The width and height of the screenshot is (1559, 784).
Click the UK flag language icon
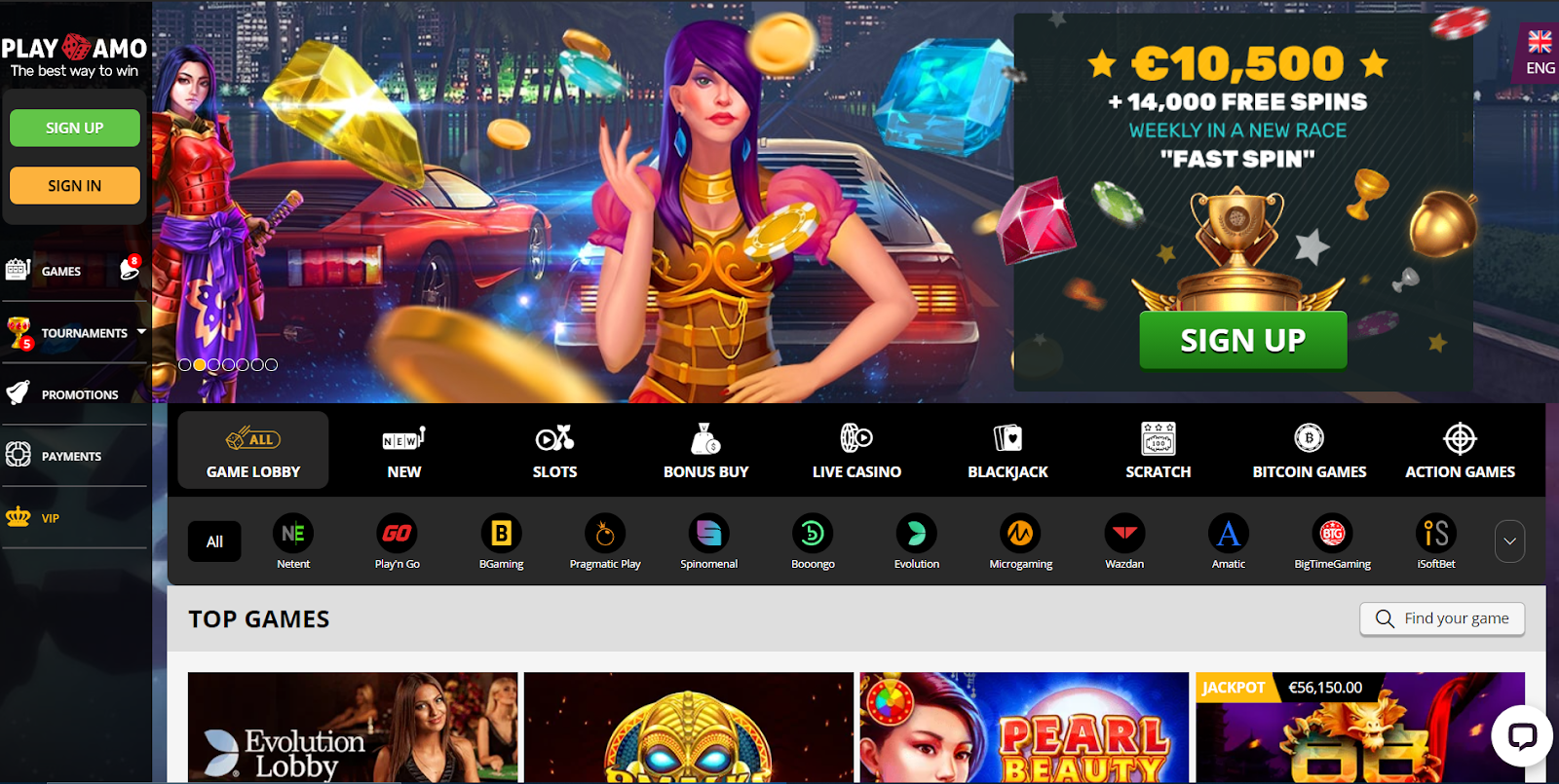tap(1540, 41)
